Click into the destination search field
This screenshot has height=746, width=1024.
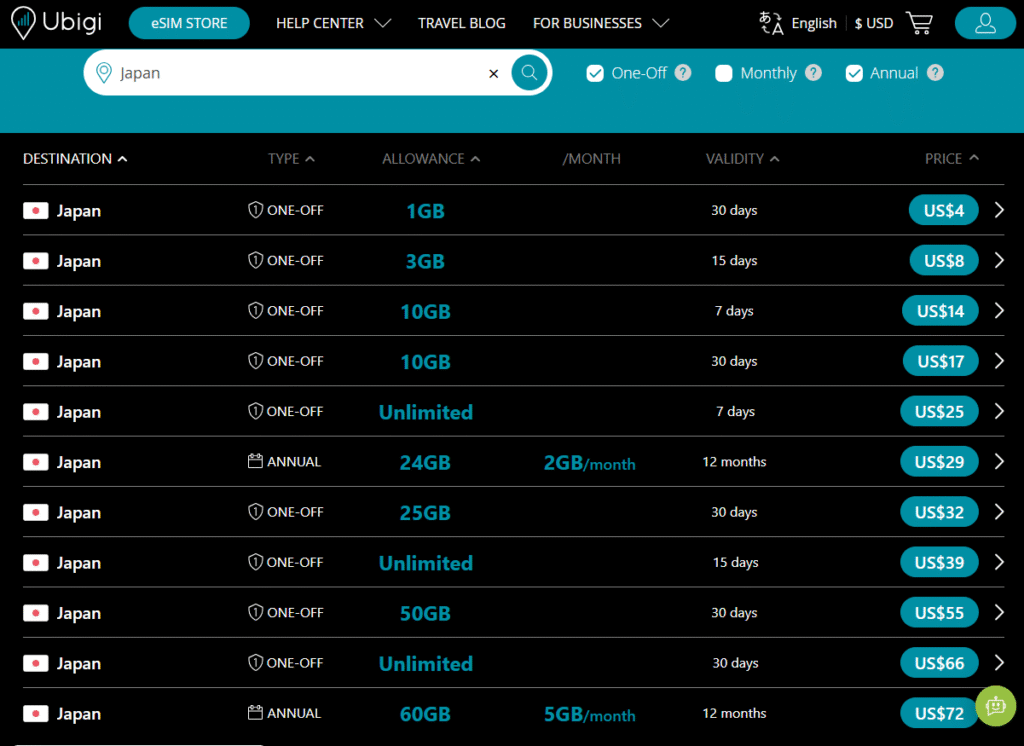[300, 73]
